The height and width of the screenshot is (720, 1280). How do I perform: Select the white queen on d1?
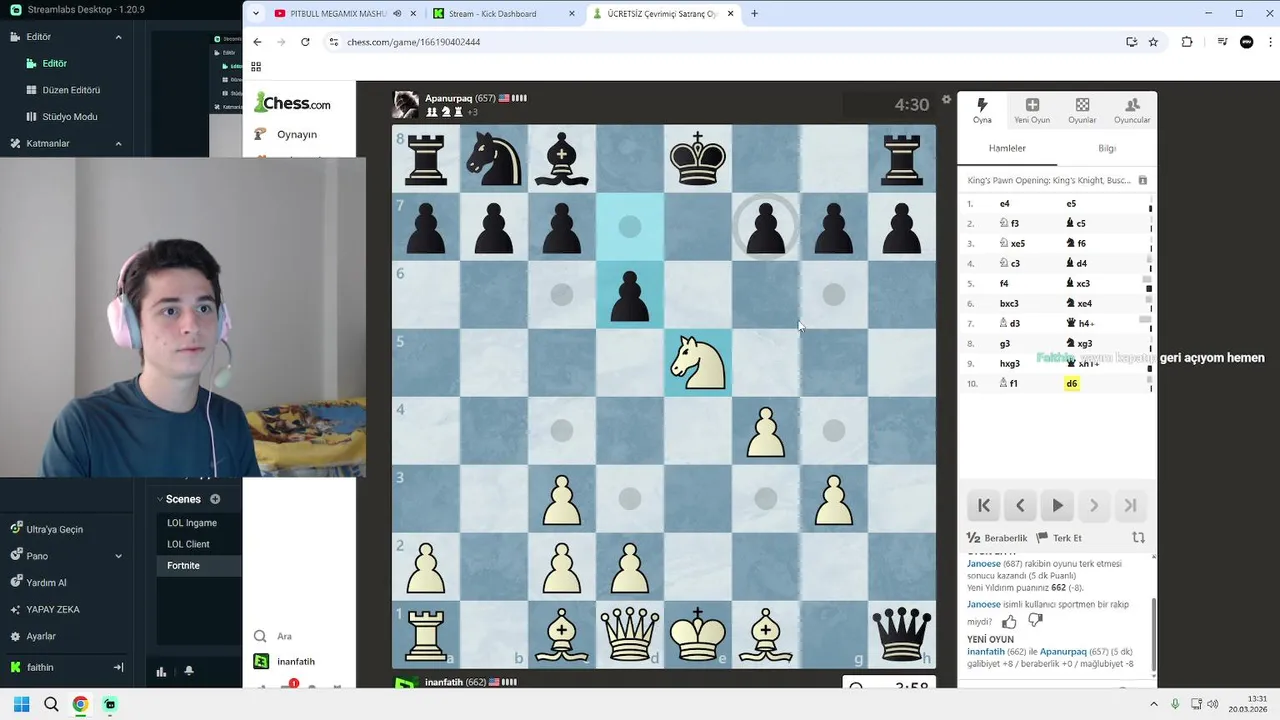click(x=629, y=634)
